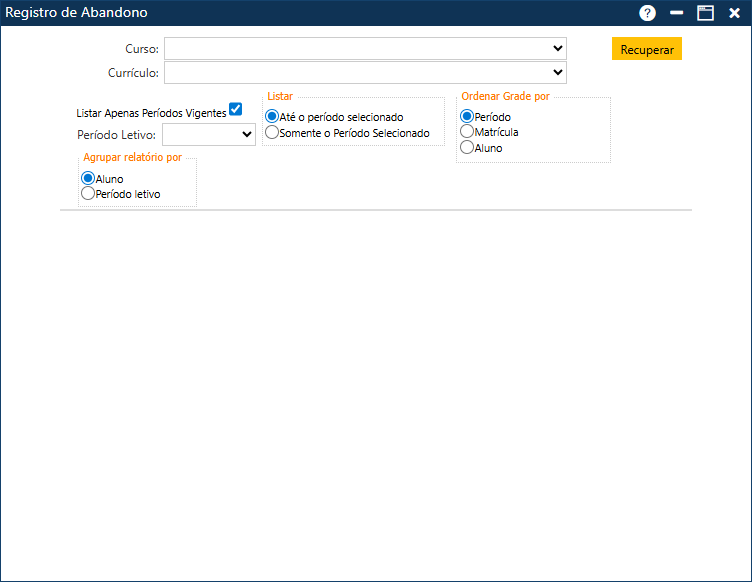This screenshot has height=582, width=752.
Task: Maximize the Registro de Abandono window
Action: [705, 13]
